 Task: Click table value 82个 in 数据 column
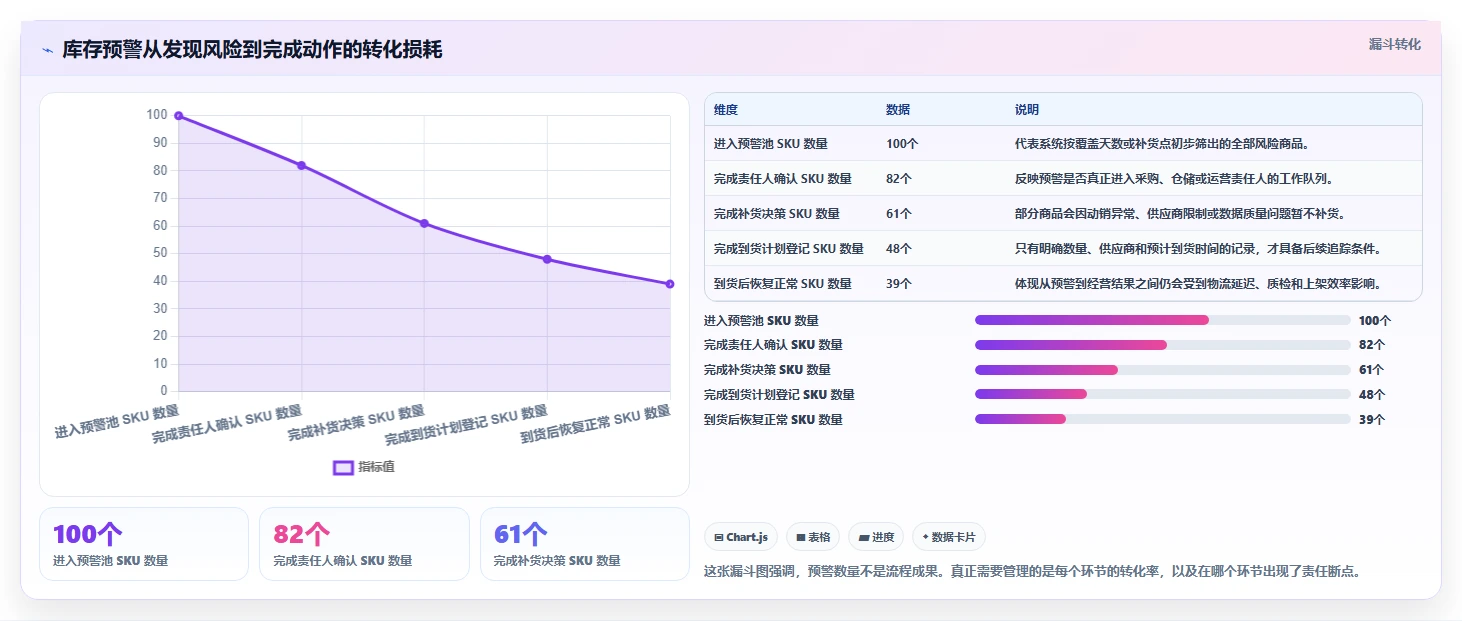tap(899, 179)
